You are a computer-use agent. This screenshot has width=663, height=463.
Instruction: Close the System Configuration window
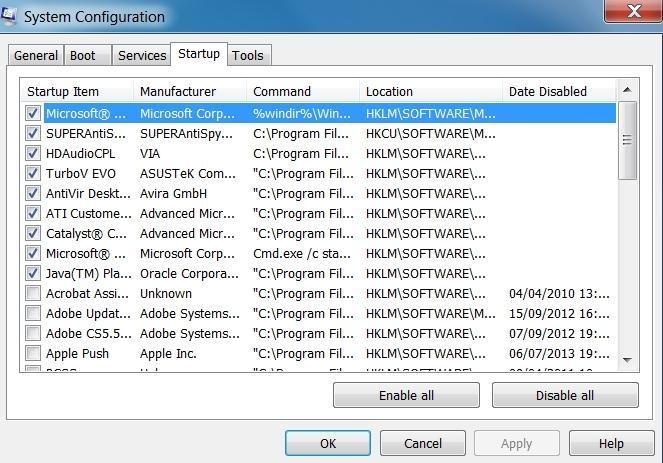pyautogui.click(x=633, y=11)
